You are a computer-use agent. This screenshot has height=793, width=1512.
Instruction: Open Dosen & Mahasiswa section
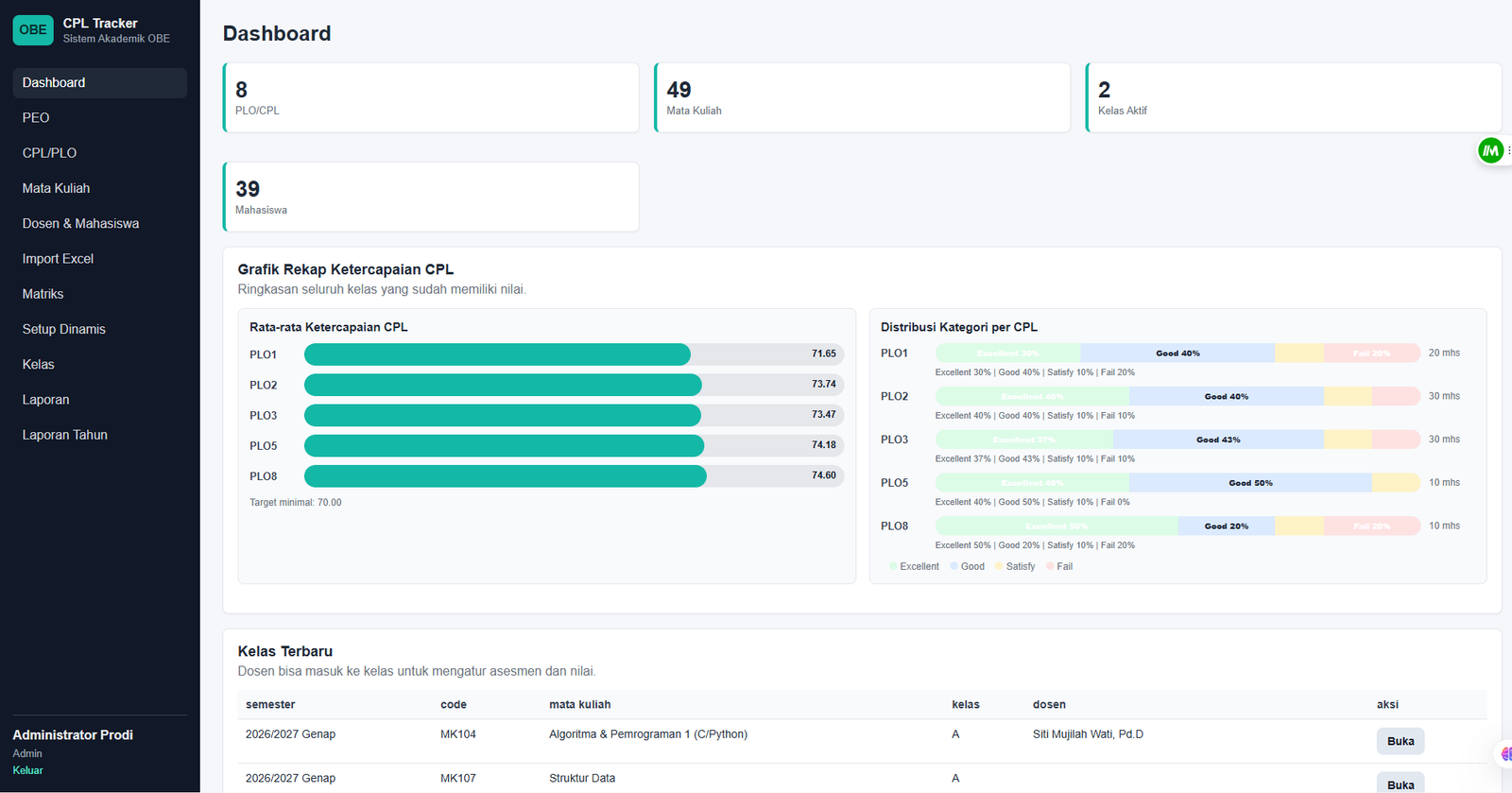tap(100, 224)
